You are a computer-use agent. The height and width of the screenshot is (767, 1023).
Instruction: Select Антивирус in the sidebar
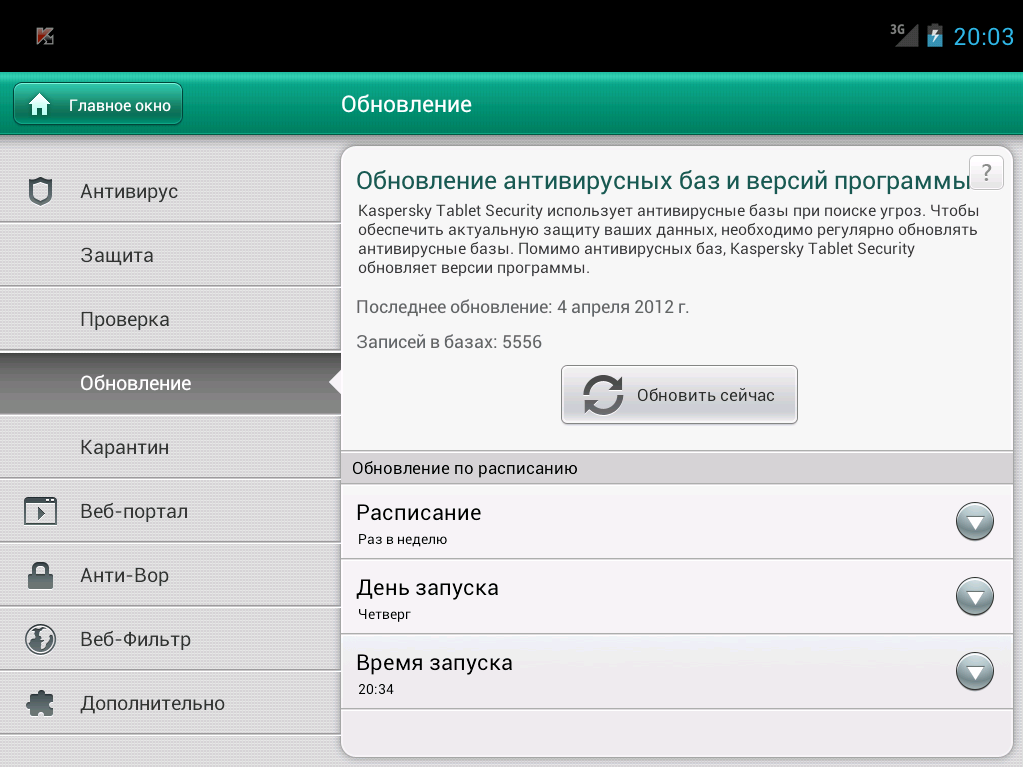(170, 191)
